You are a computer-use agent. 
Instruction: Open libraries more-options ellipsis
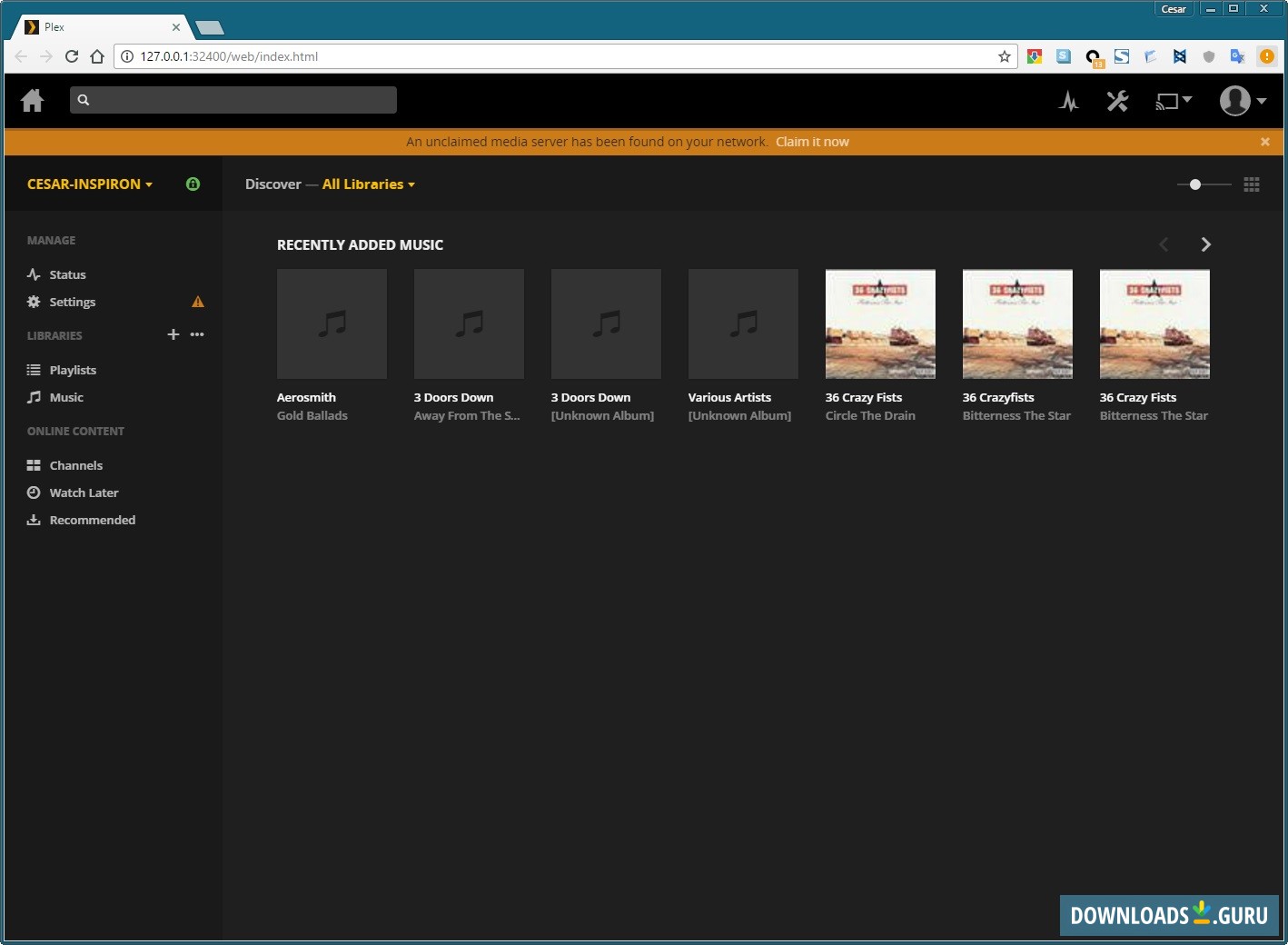197,334
